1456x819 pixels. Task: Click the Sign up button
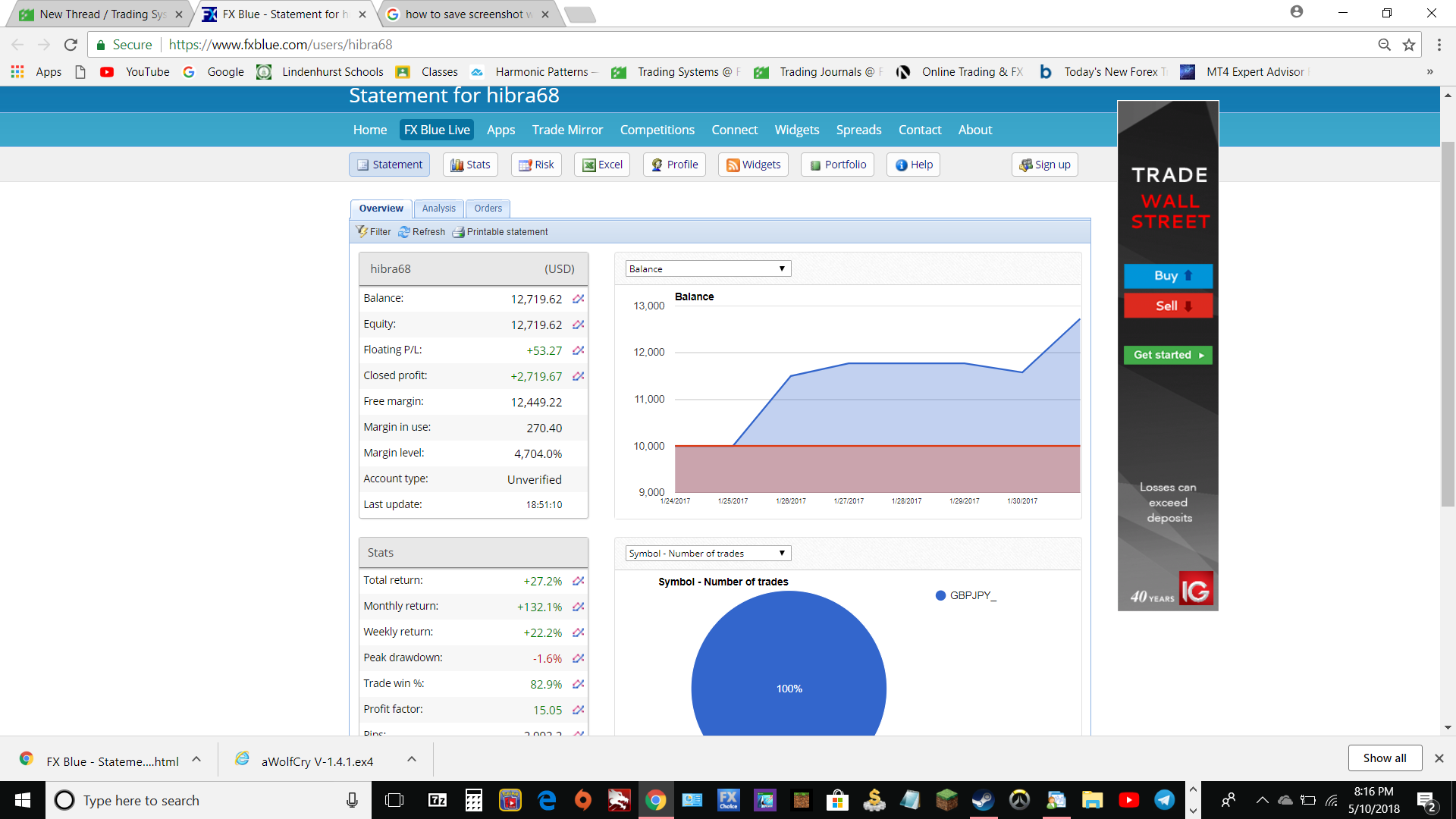pyautogui.click(x=1045, y=165)
